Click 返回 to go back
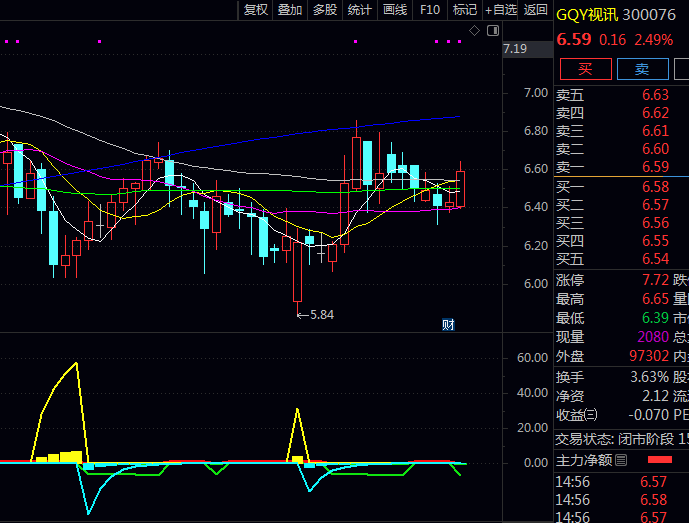This screenshot has width=689, height=523. coord(536,10)
